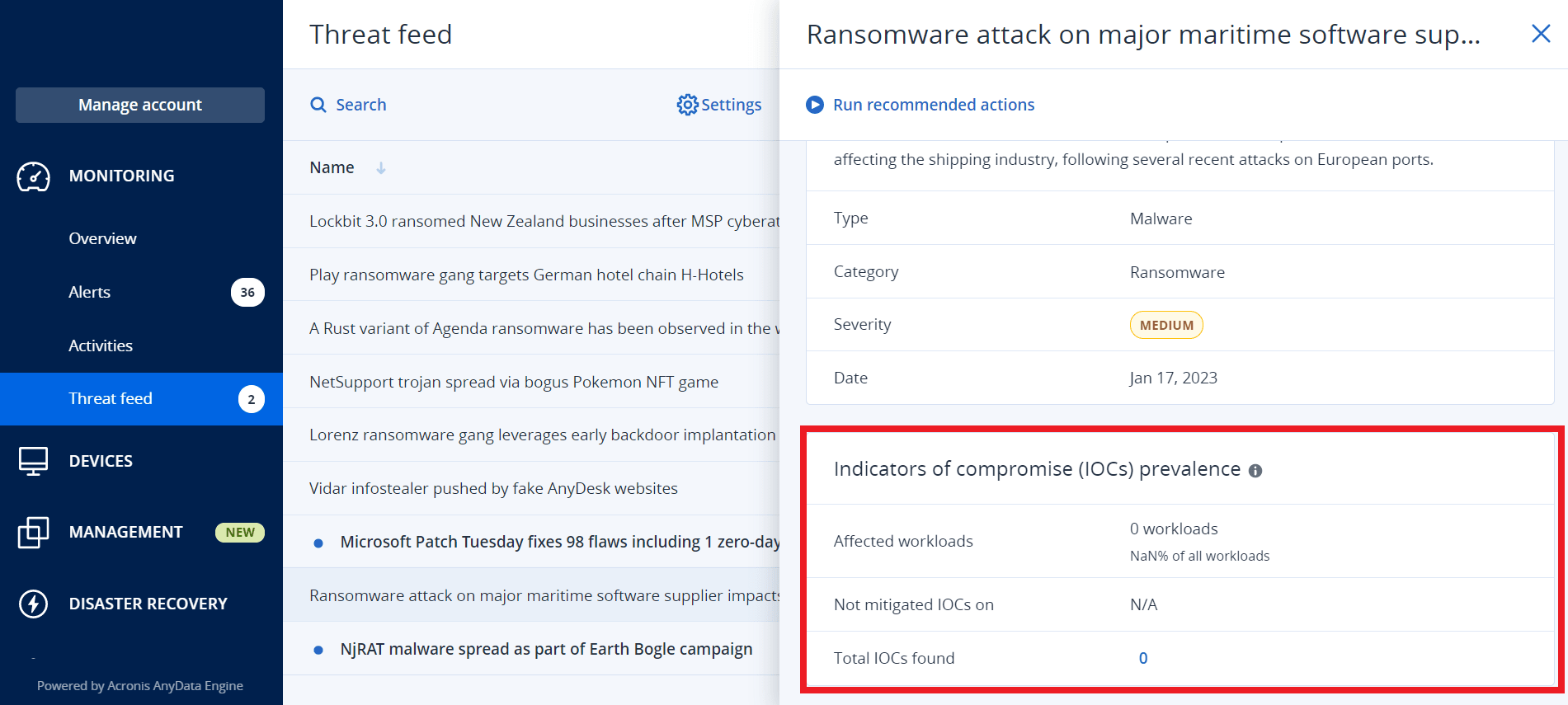Open the Total IOCs found count link
Viewport: 1568px width, 705px height.
[x=1143, y=658]
